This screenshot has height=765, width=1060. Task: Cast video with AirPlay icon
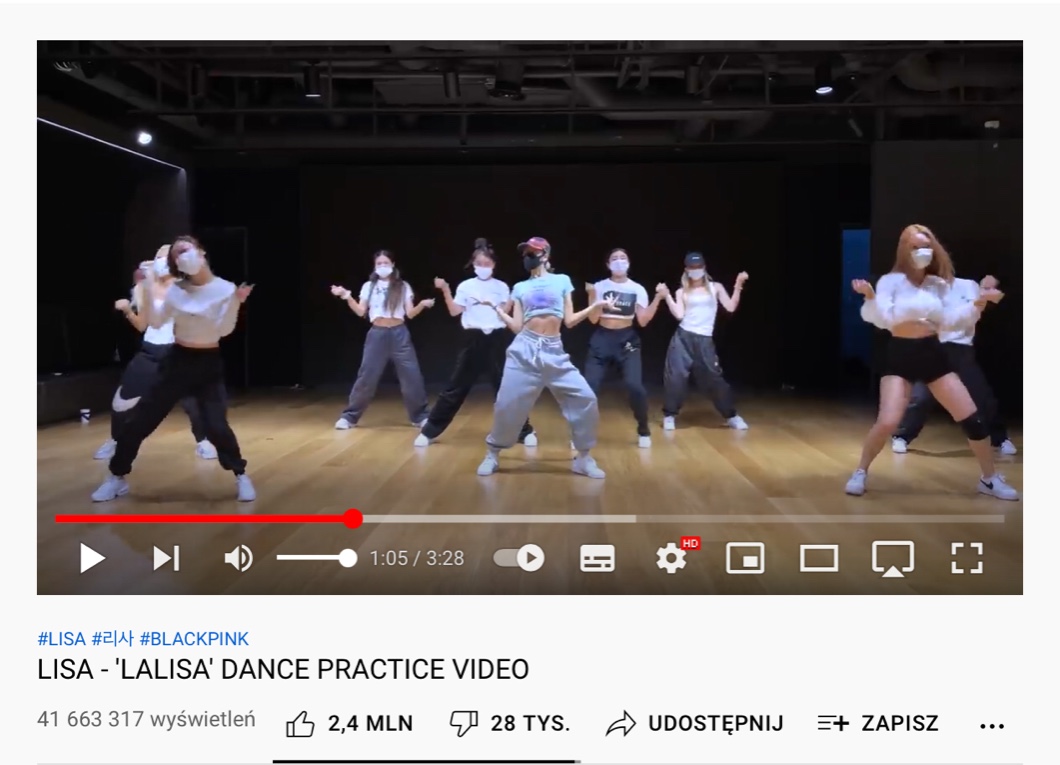coord(892,558)
